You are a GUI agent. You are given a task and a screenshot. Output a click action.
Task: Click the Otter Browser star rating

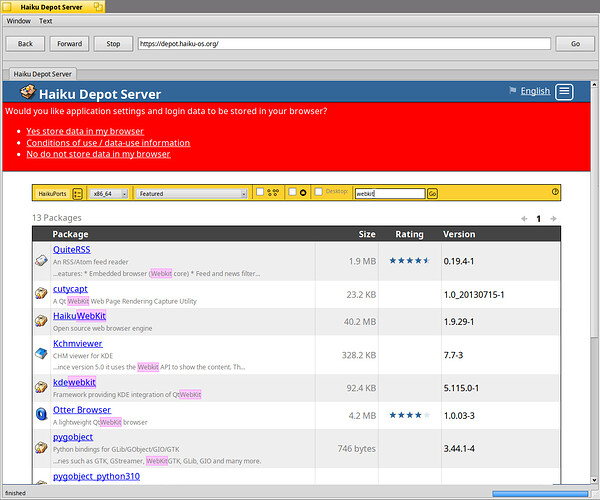click(409, 415)
